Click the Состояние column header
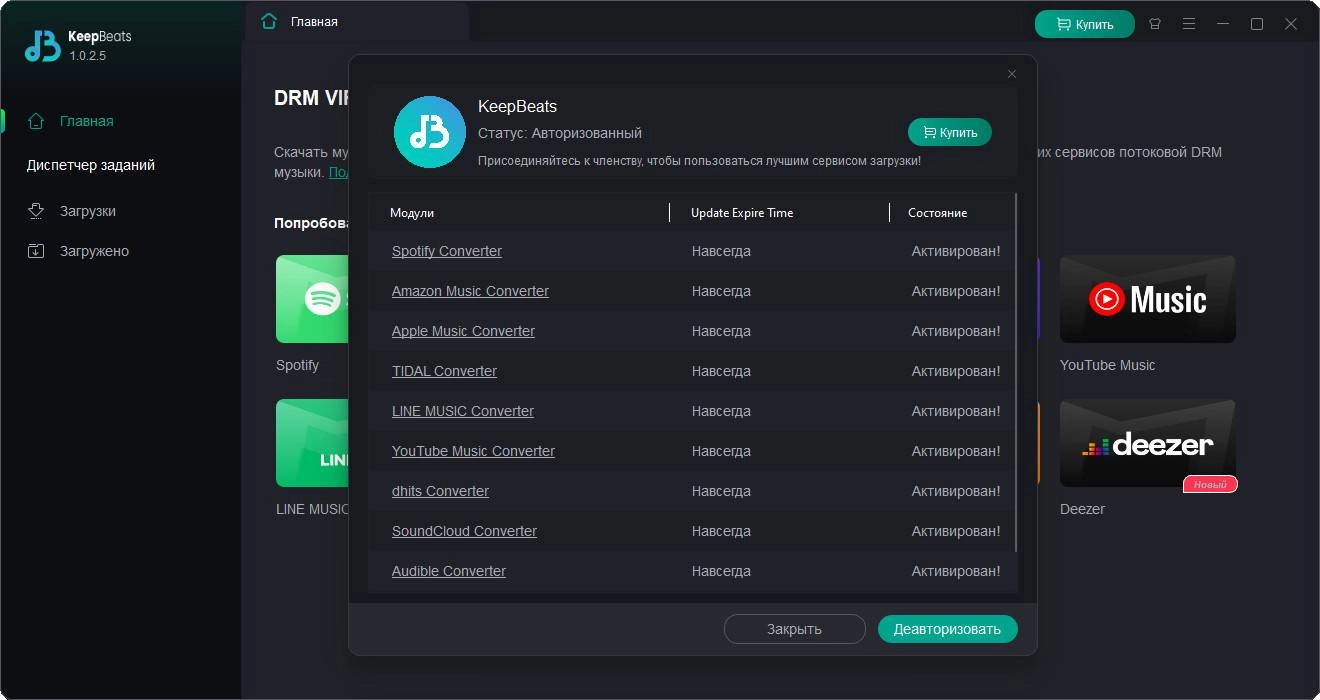 pos(937,213)
